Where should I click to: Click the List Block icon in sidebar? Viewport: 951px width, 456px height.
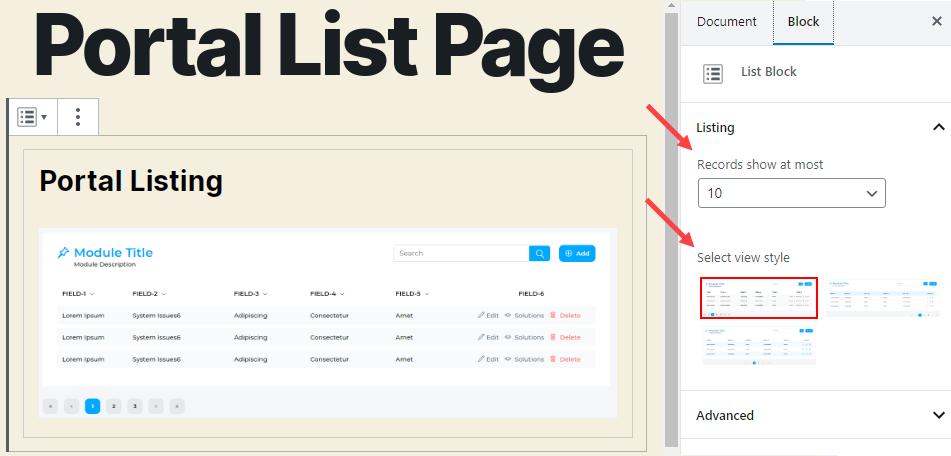(x=713, y=72)
